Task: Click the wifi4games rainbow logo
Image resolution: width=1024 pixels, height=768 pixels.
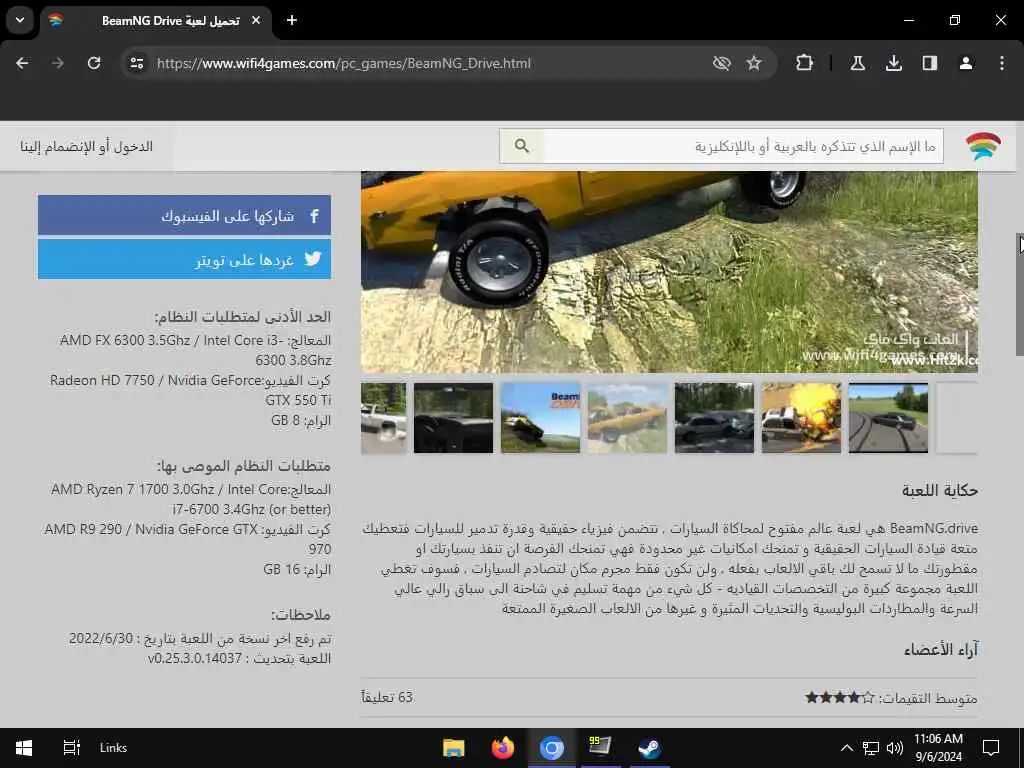Action: tap(984, 146)
